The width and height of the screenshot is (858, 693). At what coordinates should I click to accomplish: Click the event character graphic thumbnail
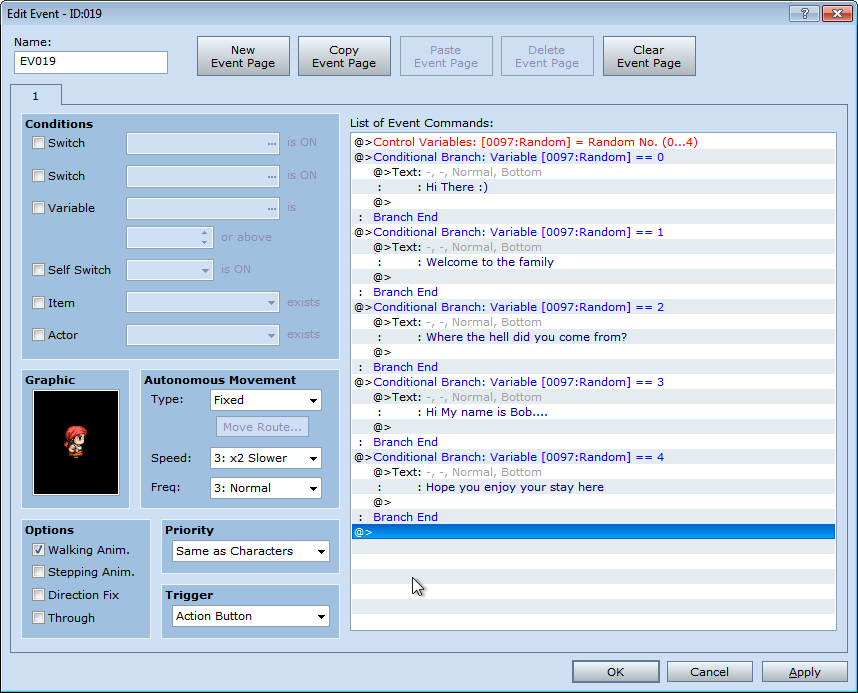(76, 441)
